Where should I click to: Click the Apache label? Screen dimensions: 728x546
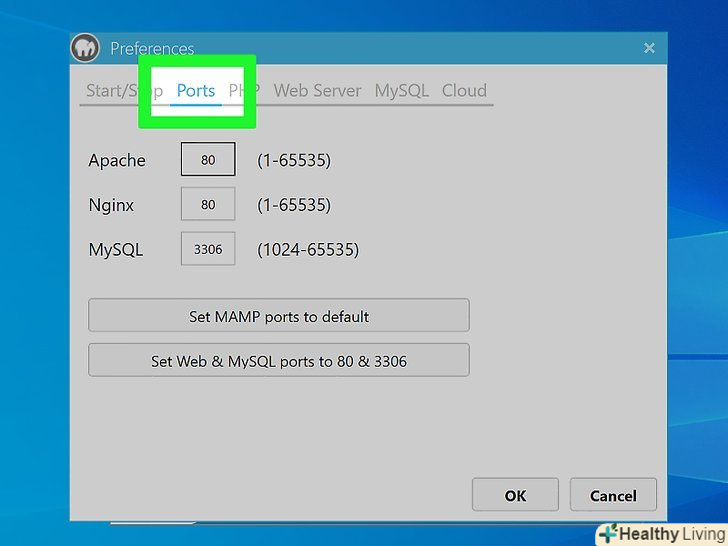click(x=117, y=160)
